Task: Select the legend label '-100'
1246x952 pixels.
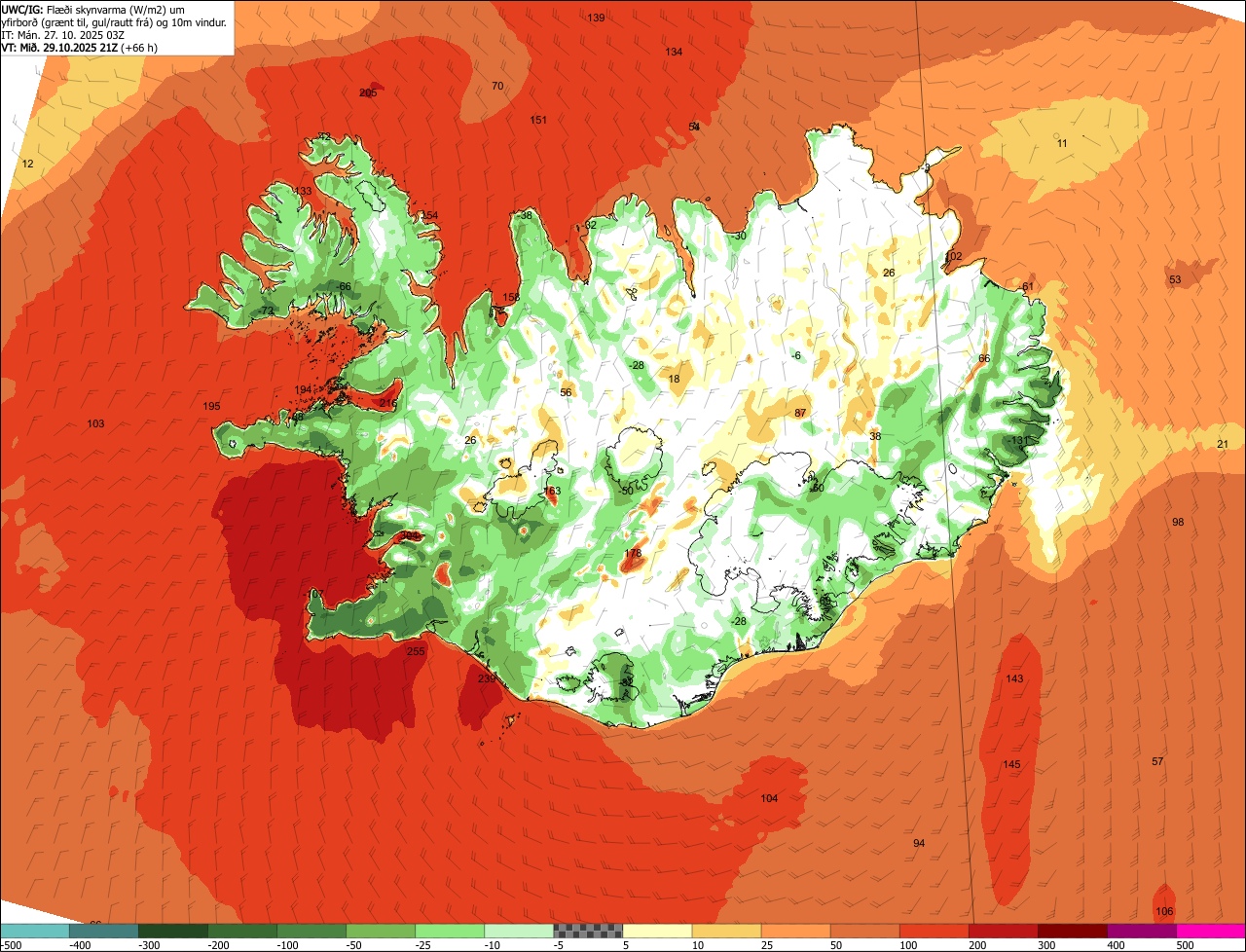Action: [x=289, y=944]
